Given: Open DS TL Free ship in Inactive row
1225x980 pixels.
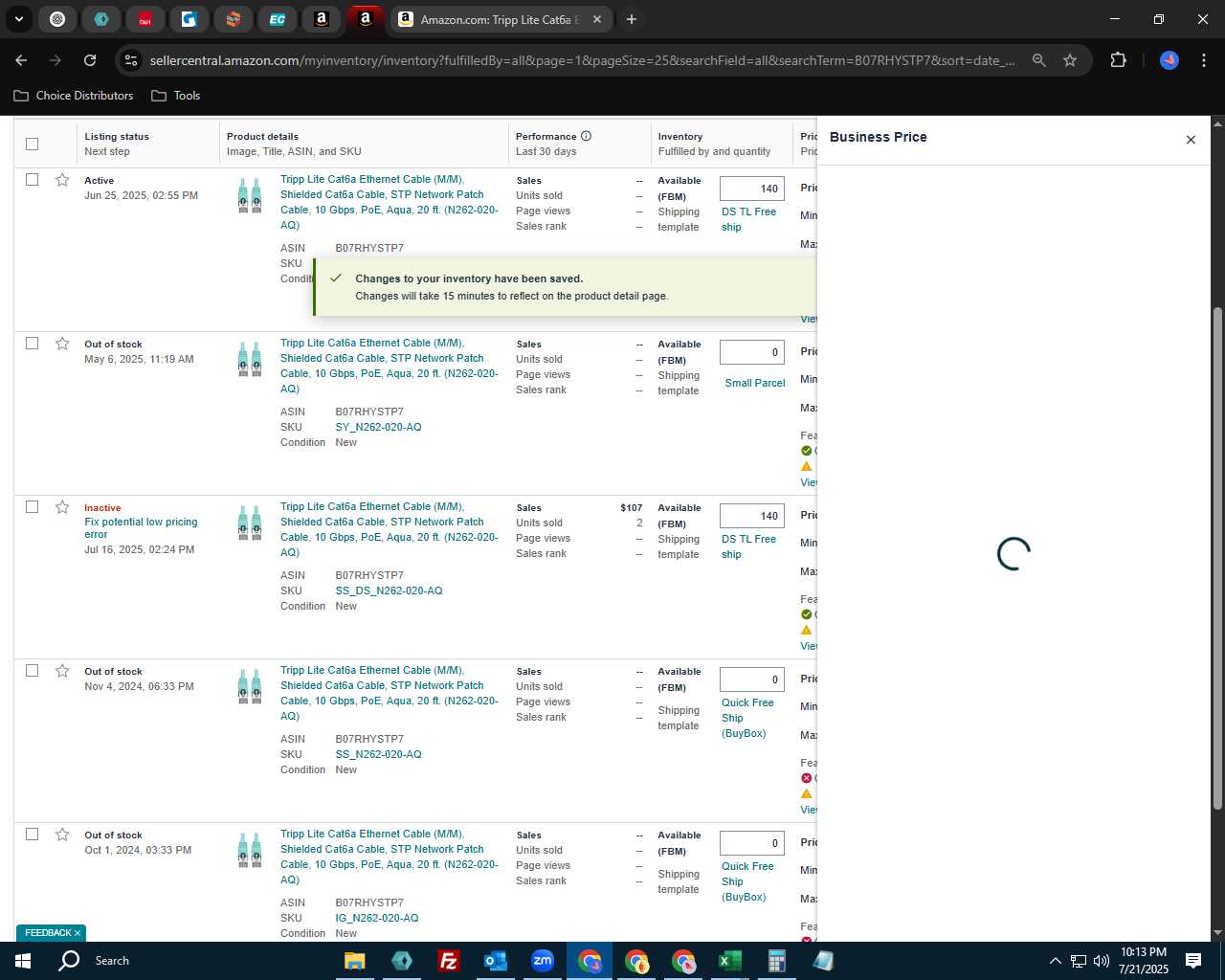Looking at the screenshot, I should [x=748, y=546].
